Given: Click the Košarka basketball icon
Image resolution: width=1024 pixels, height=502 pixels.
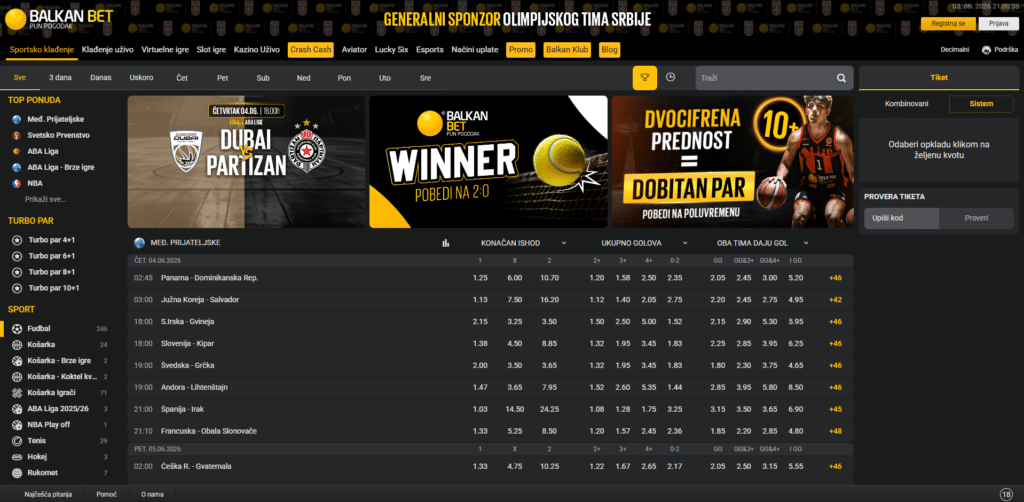Looking at the screenshot, I should point(17,345).
